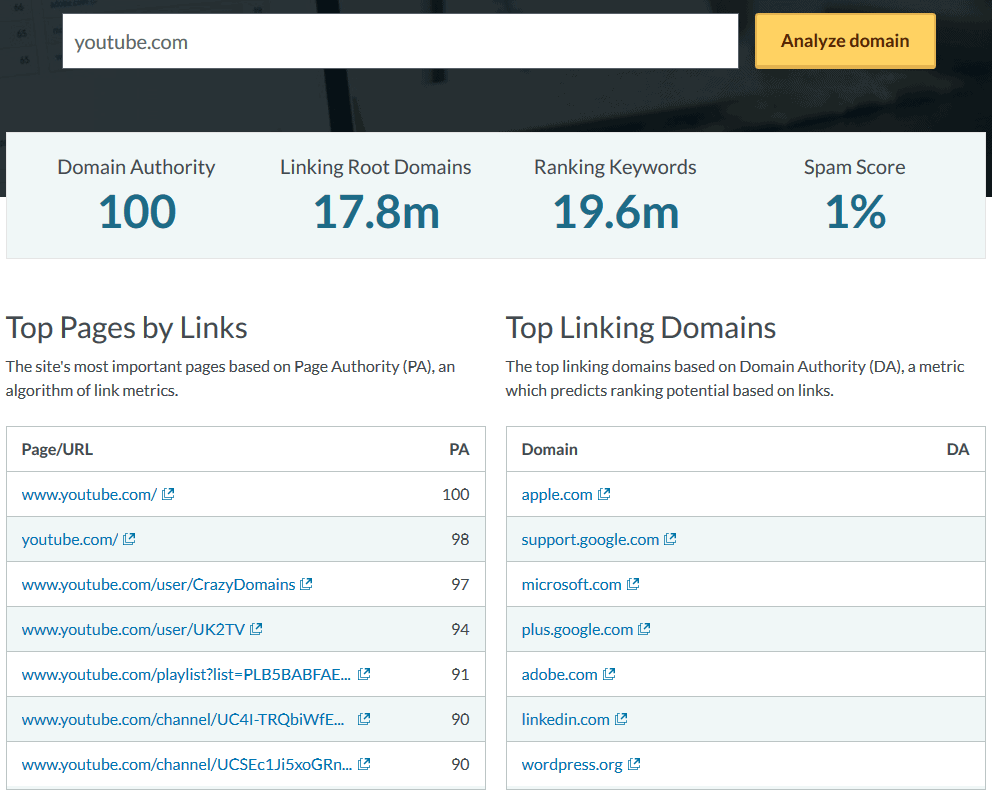992x800 pixels.
Task: Click the PA value 91 for the playlist row
Action: (x=460, y=675)
